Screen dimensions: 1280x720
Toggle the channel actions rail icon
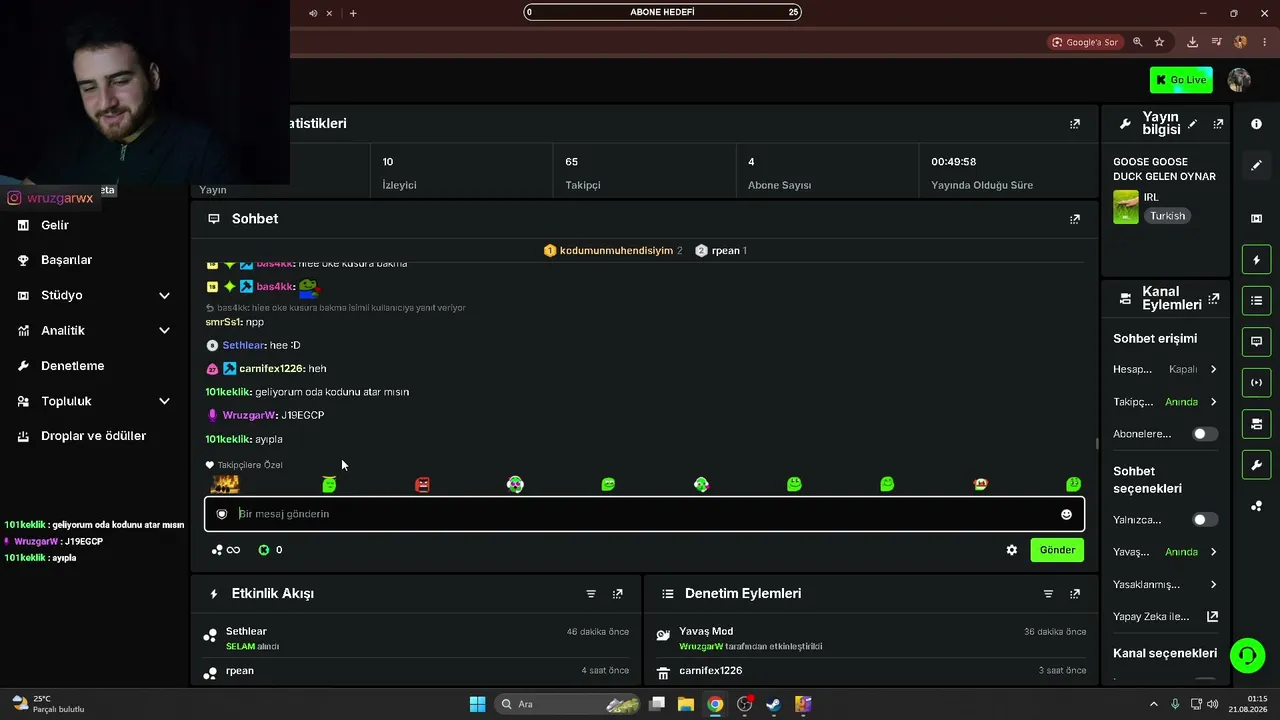point(1256,424)
